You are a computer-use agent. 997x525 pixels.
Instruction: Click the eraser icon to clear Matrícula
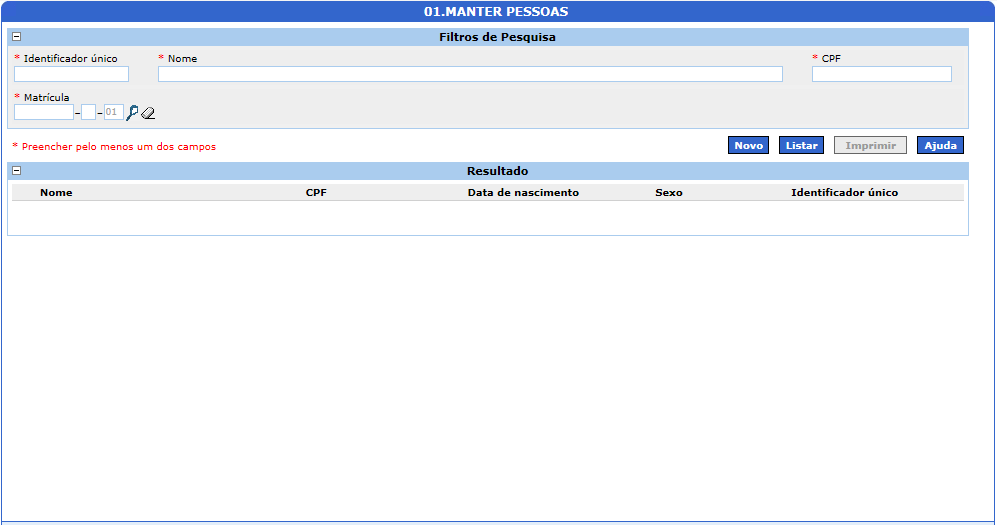pos(148,113)
